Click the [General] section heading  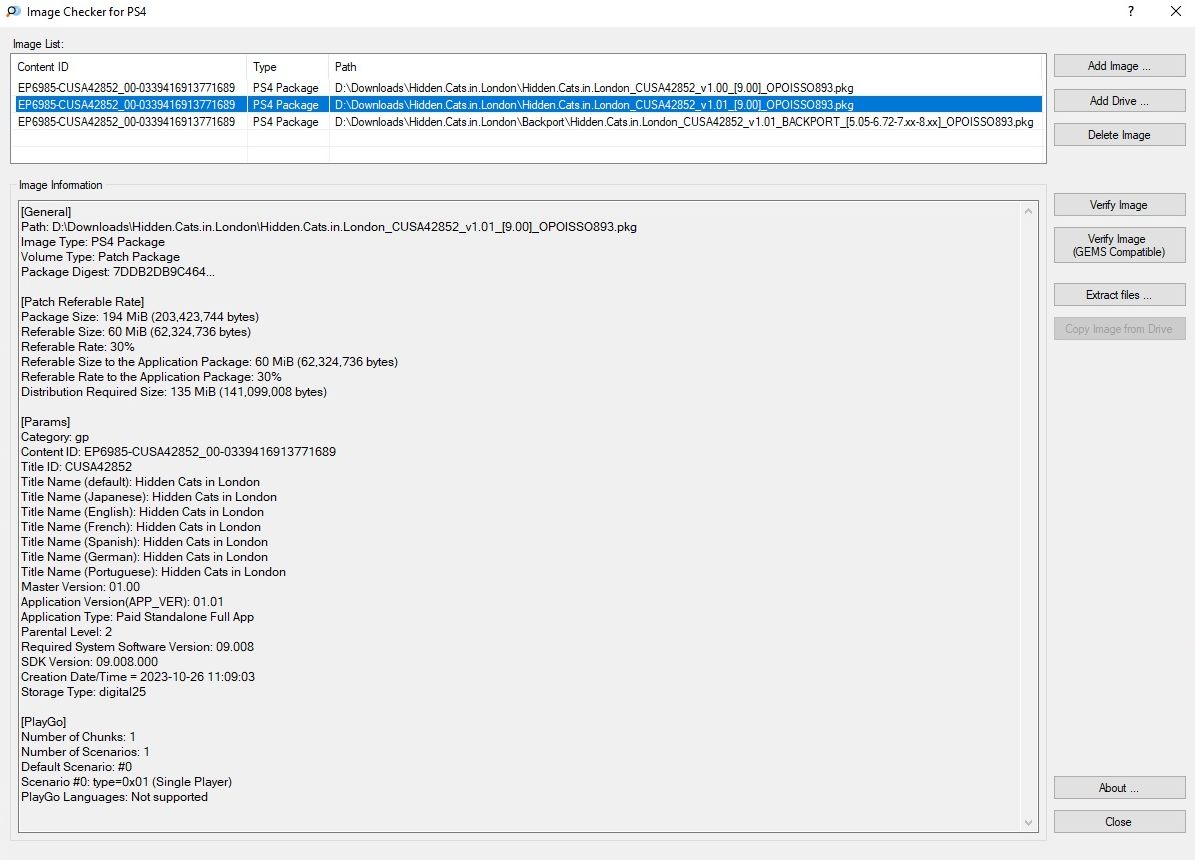pos(46,212)
